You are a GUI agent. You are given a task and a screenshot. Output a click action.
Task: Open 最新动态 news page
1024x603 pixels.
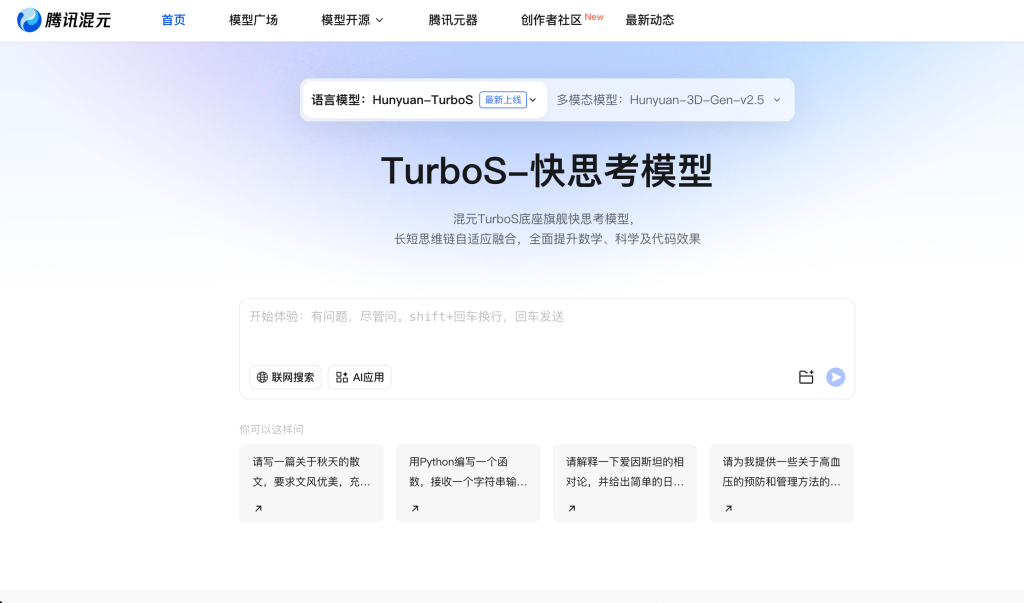[650, 20]
